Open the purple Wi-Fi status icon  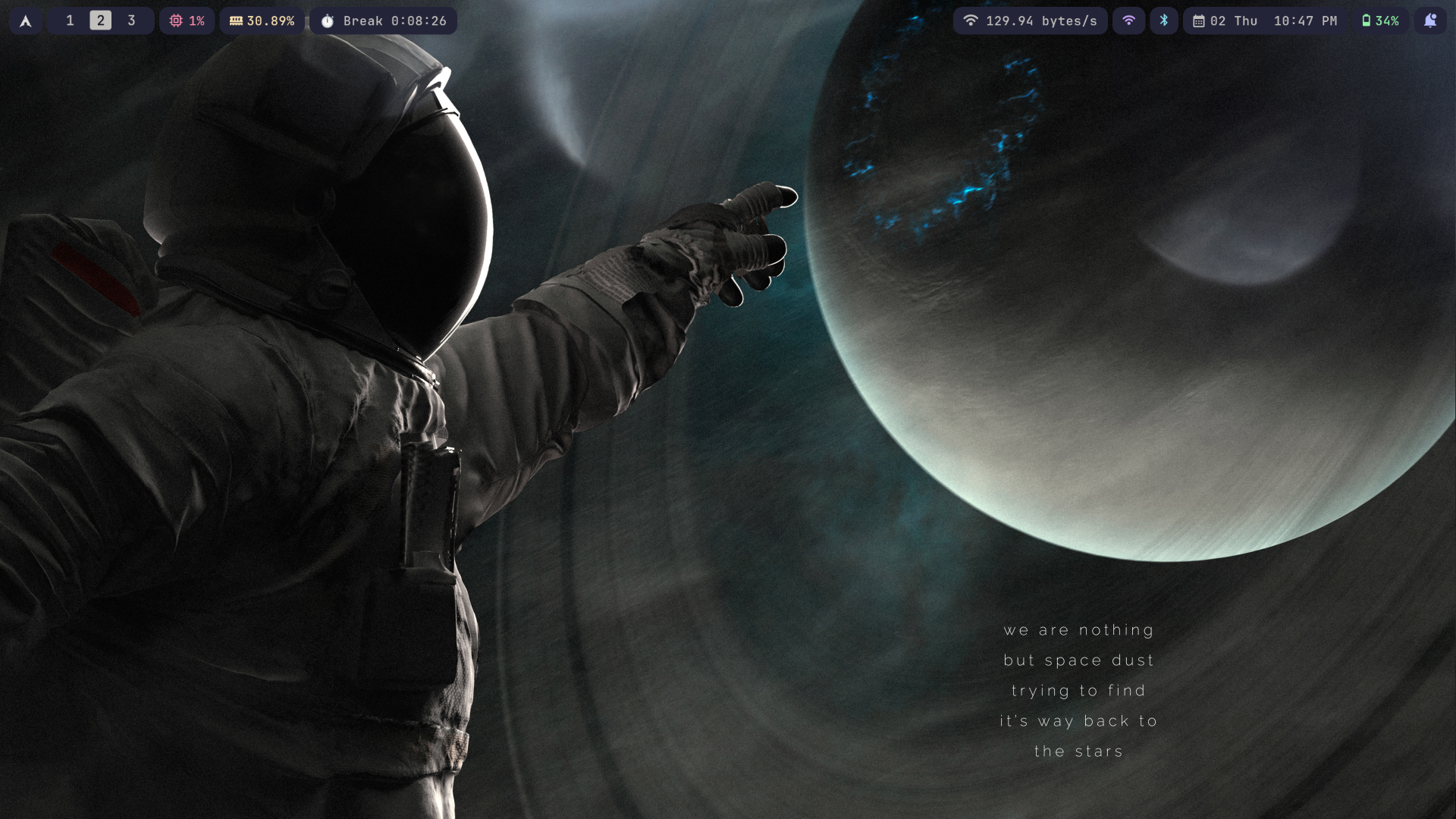point(1128,21)
